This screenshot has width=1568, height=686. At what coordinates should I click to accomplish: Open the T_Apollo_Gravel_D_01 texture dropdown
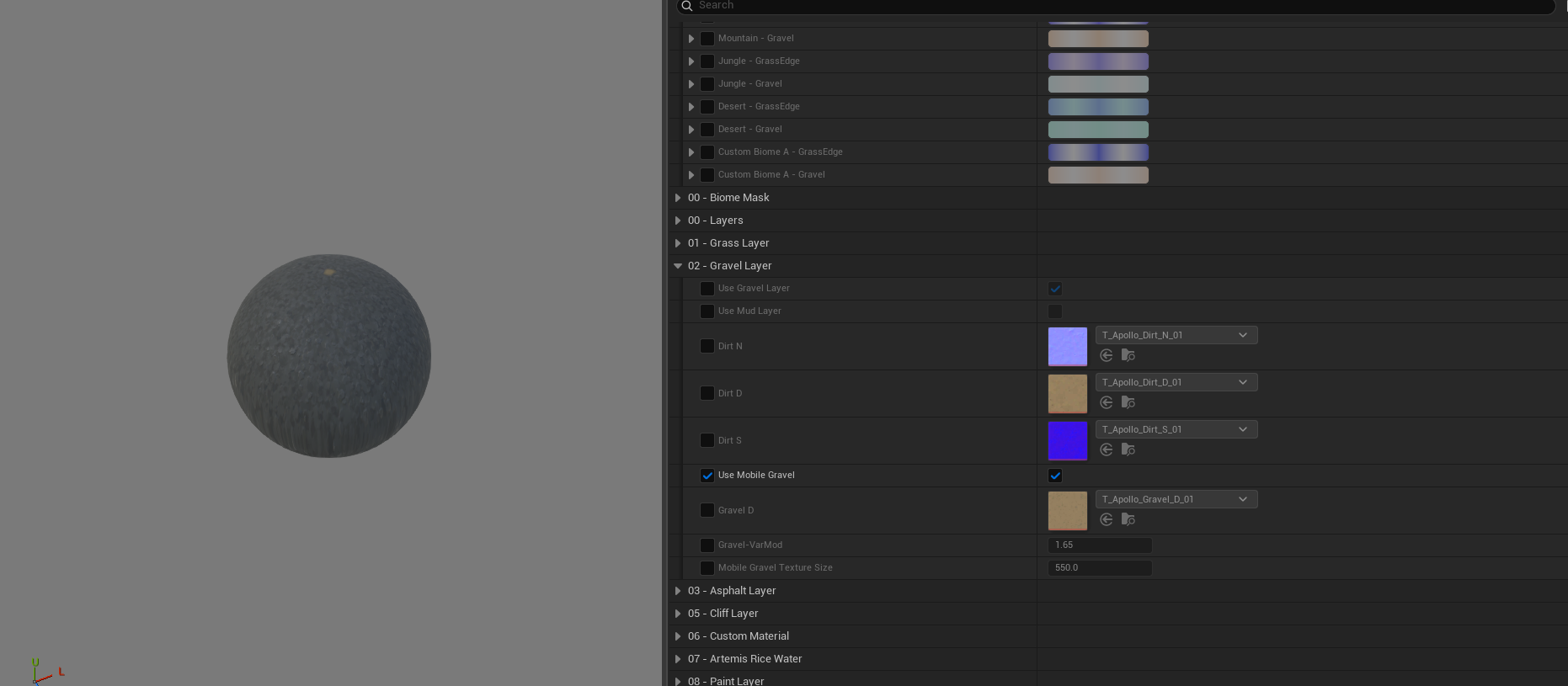pos(1176,499)
